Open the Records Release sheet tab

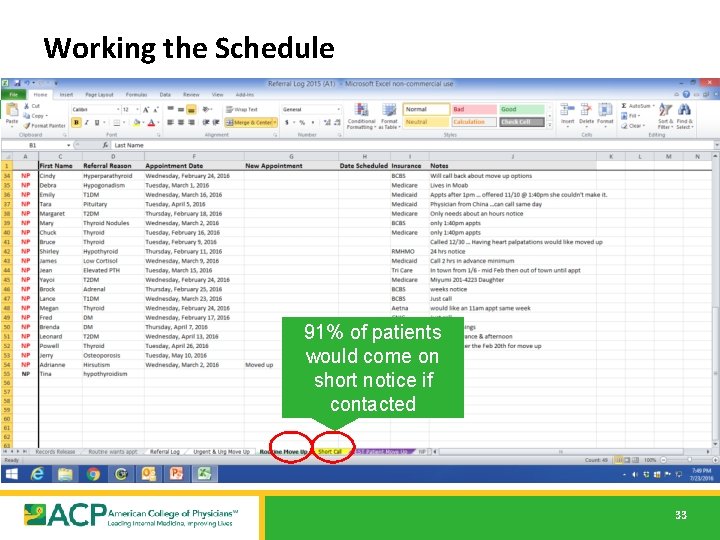click(x=55, y=452)
